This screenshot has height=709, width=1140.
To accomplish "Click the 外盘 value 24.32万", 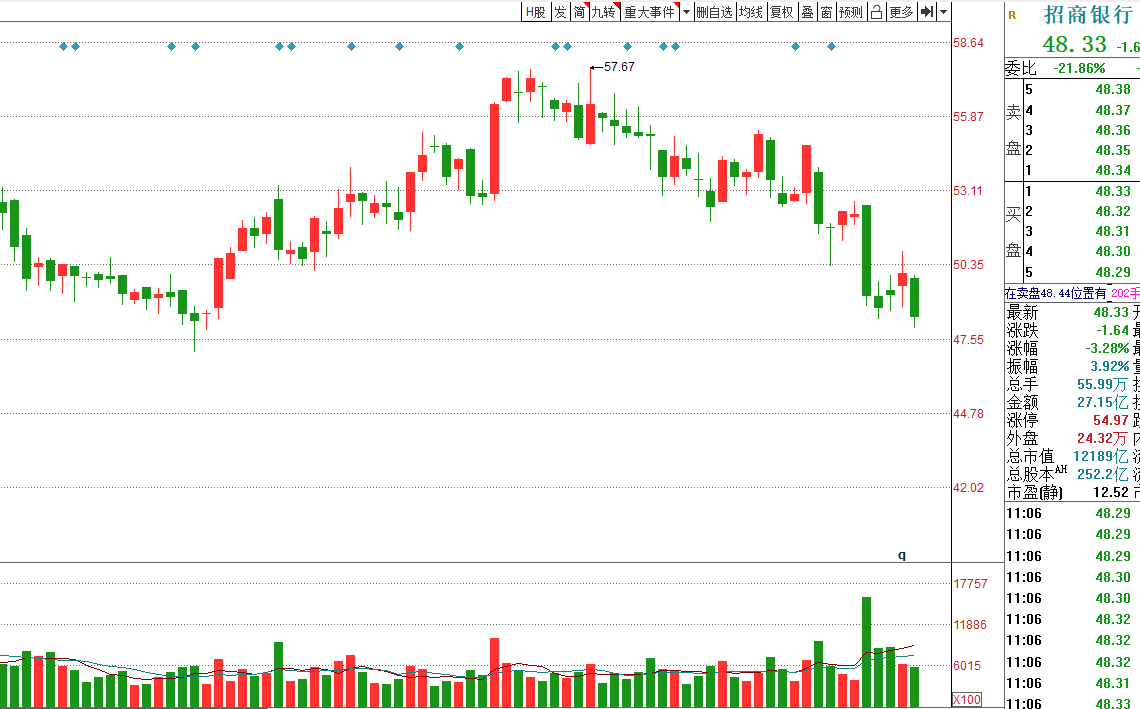I will tap(1102, 438).
